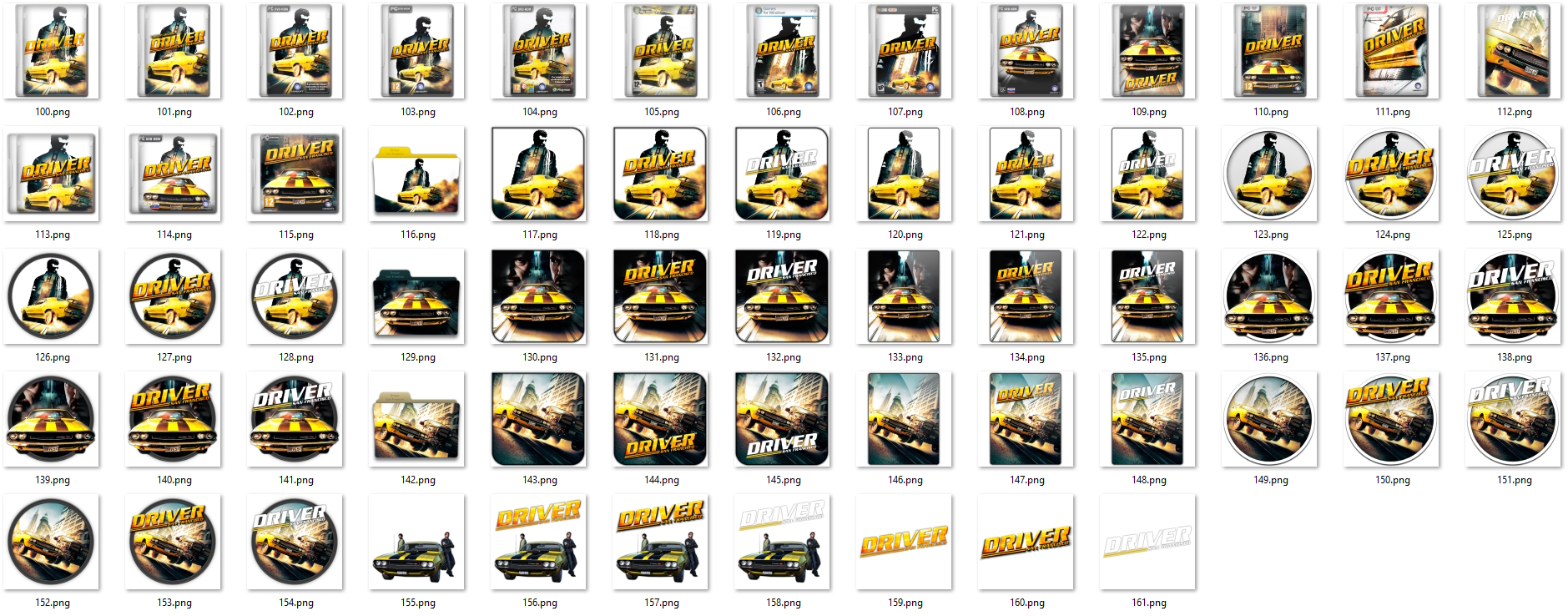This screenshot has height=616, width=1568.
Task: Click the 133.png square car front thumbnail
Action: click(905, 296)
